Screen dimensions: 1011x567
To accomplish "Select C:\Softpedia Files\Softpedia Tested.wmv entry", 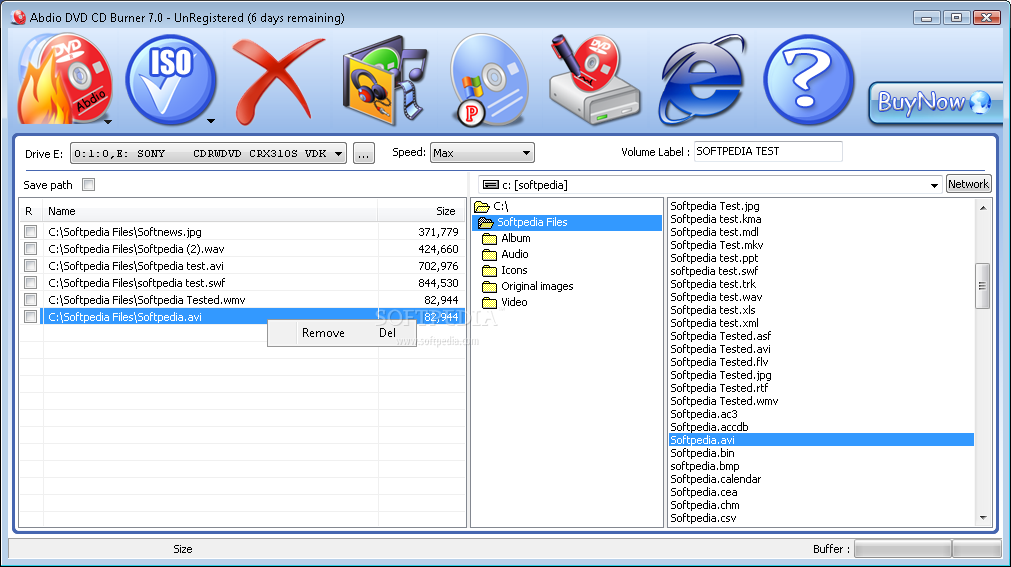I will [x=147, y=300].
